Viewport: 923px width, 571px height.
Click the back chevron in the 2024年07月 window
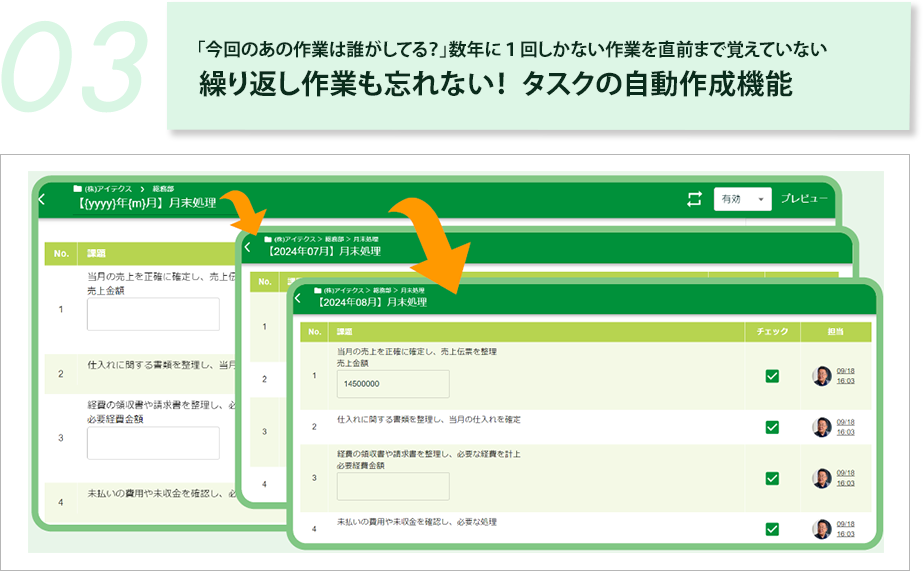click(247, 247)
